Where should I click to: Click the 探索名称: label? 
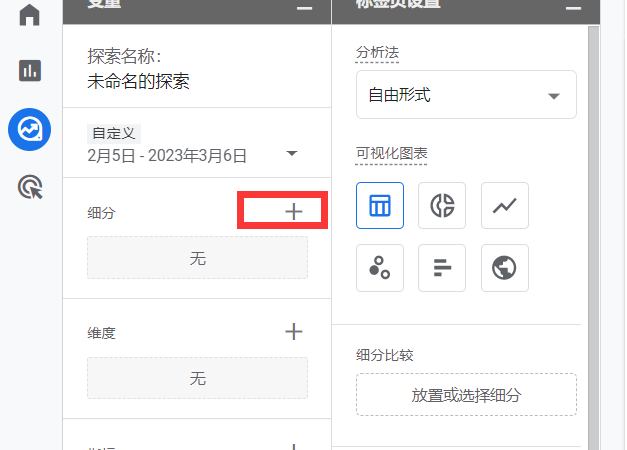tap(124, 56)
